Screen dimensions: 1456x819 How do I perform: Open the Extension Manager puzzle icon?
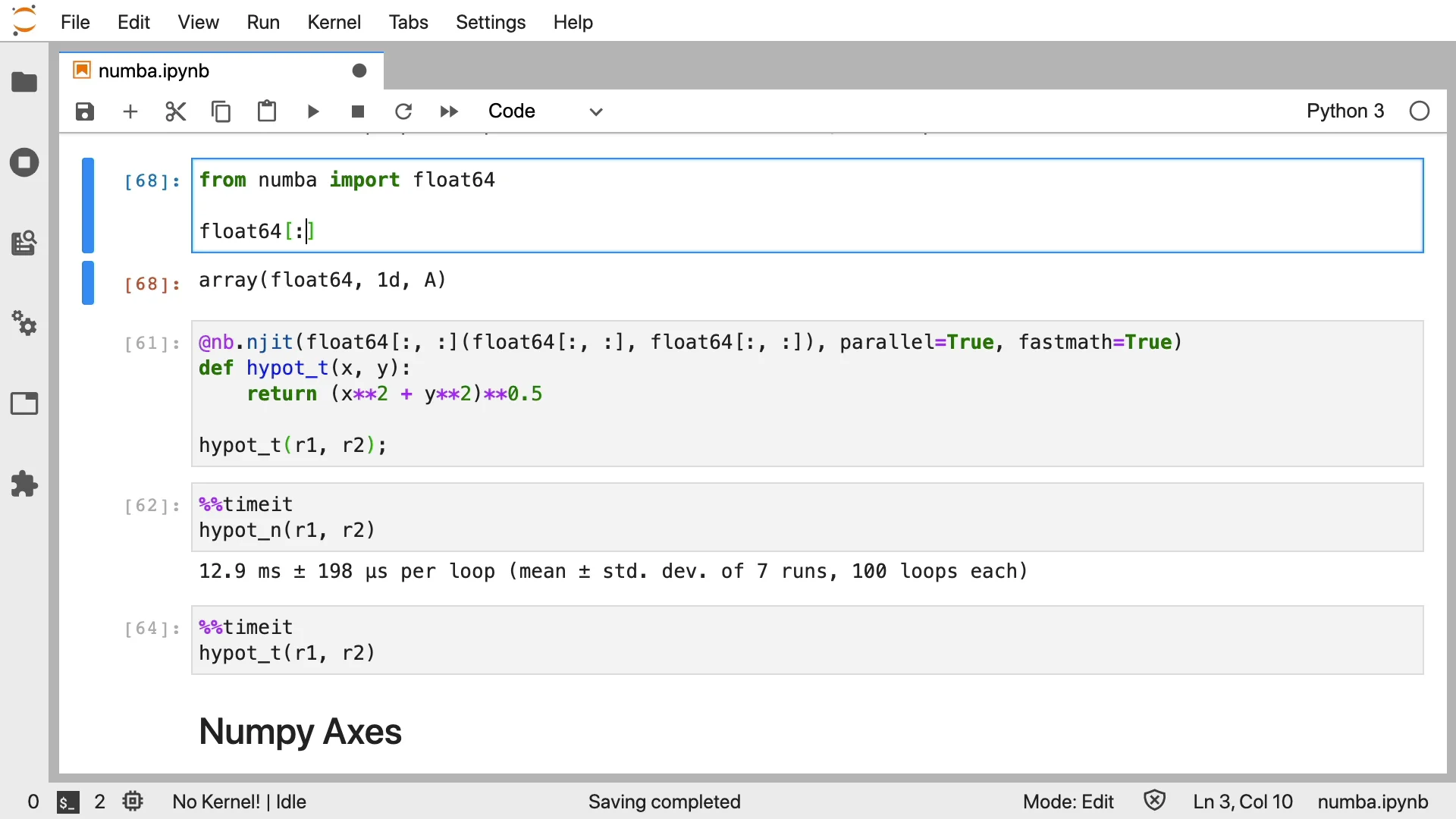24,484
